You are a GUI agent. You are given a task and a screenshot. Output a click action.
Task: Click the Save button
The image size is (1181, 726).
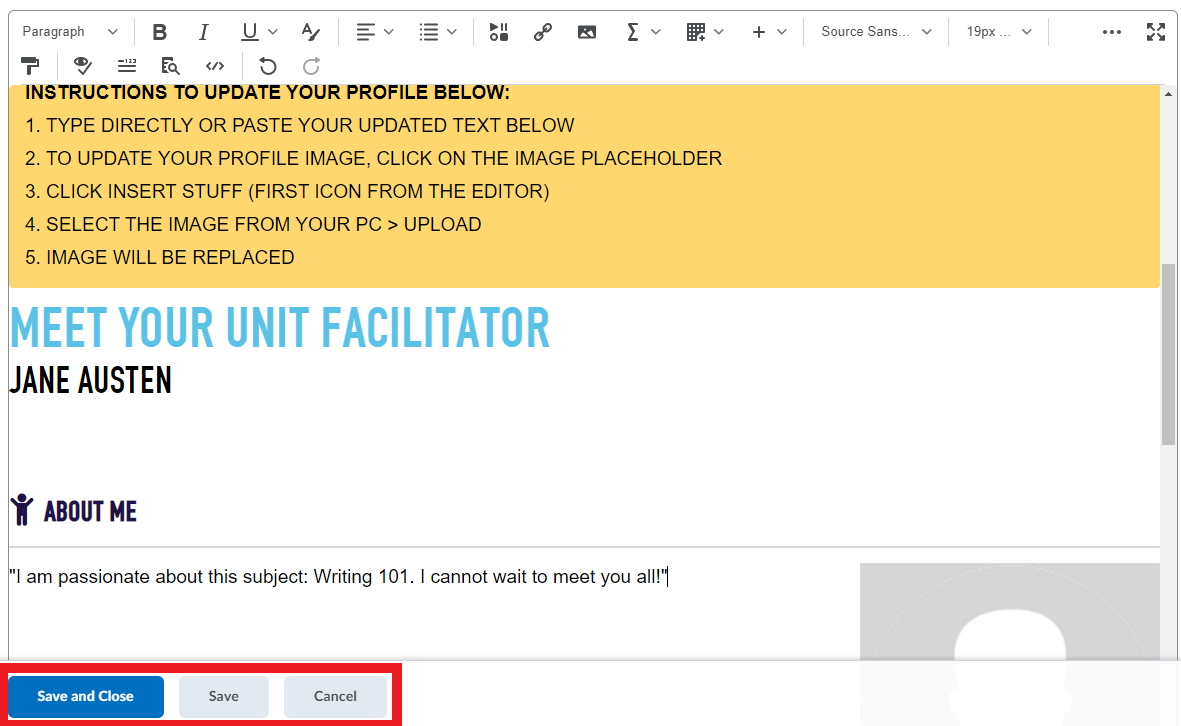(x=224, y=697)
